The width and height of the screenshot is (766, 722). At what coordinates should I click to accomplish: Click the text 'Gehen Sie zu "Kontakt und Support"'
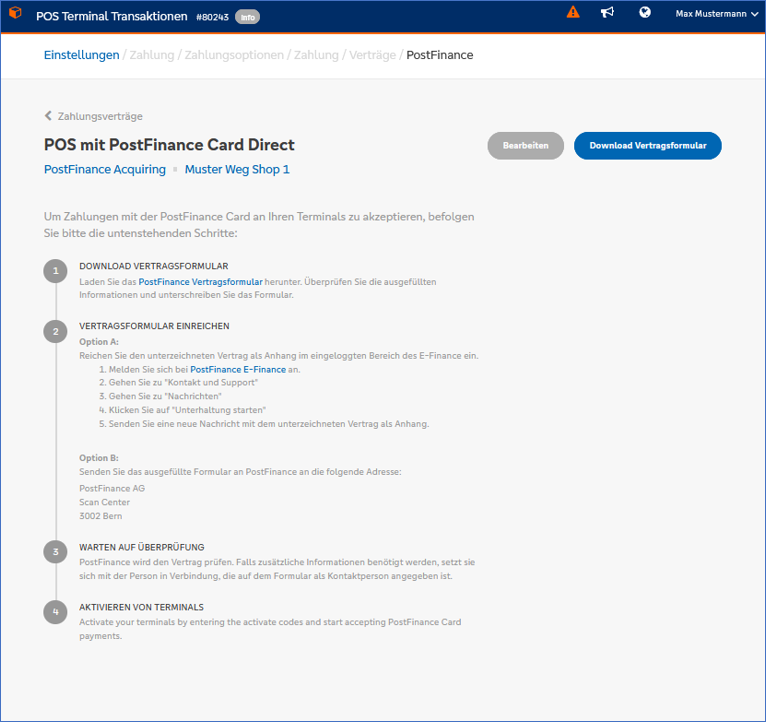[x=183, y=382]
